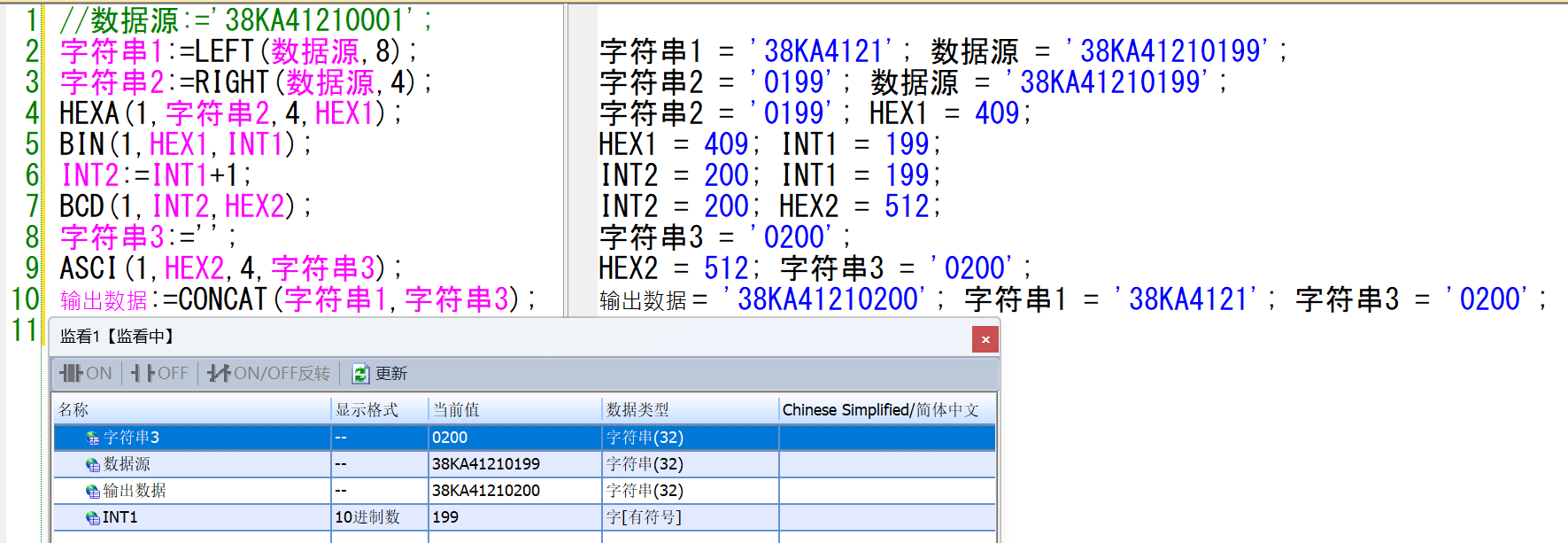Image resolution: width=1568 pixels, height=543 pixels.
Task: Click the globe icon beside INT1
Action: tap(92, 517)
